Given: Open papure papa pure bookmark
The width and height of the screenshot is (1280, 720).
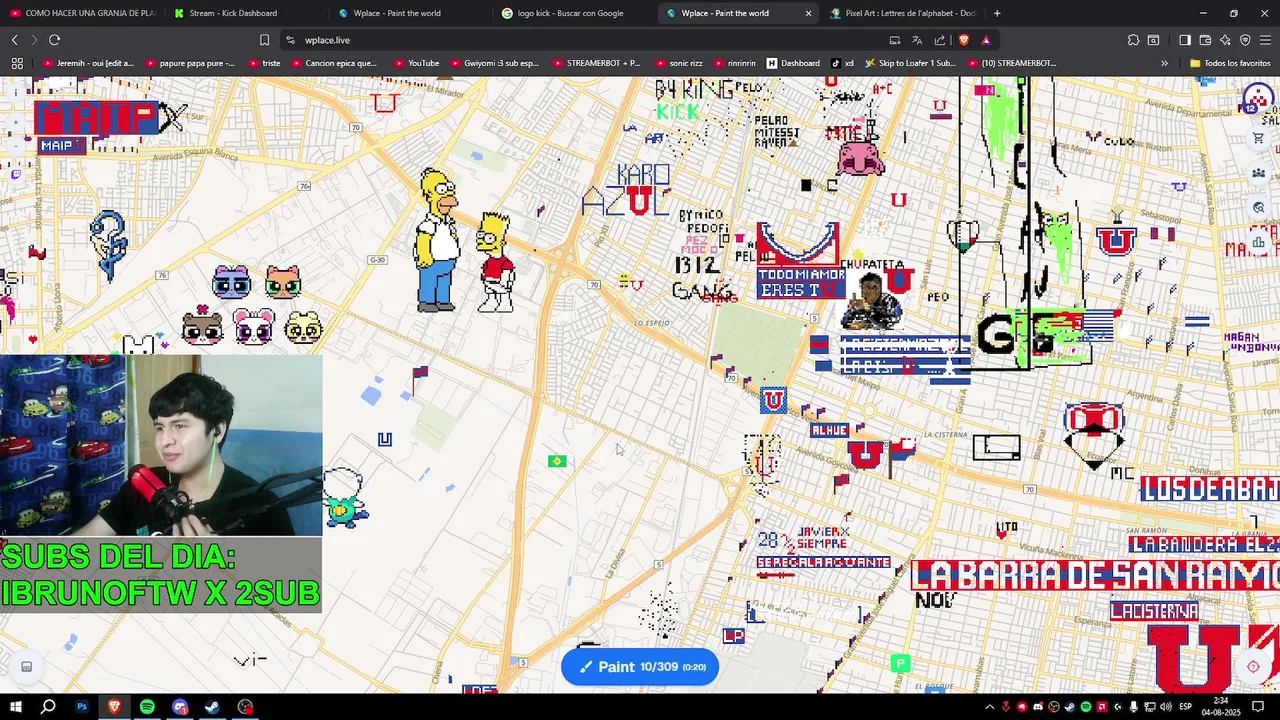Looking at the screenshot, I should [190, 63].
